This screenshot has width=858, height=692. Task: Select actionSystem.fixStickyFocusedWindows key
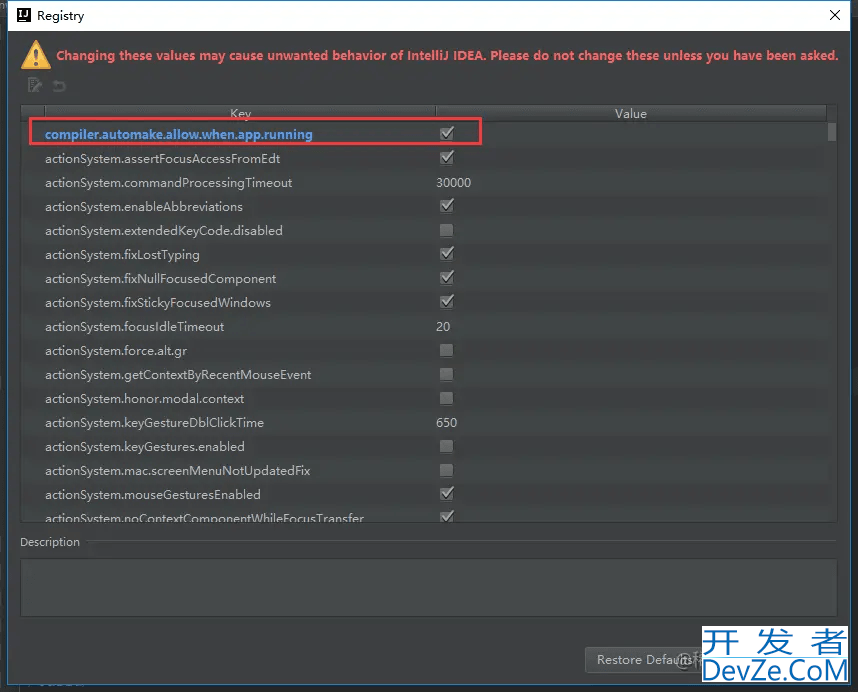[158, 303]
